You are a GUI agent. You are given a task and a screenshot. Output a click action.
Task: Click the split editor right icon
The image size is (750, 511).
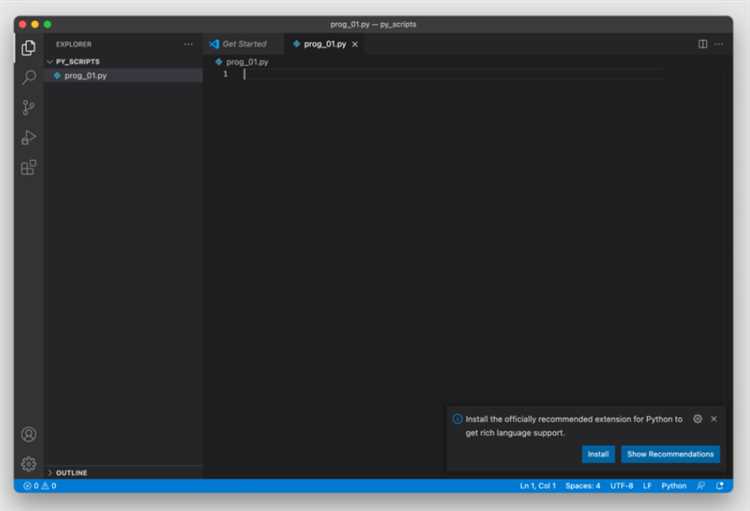[x=702, y=44]
